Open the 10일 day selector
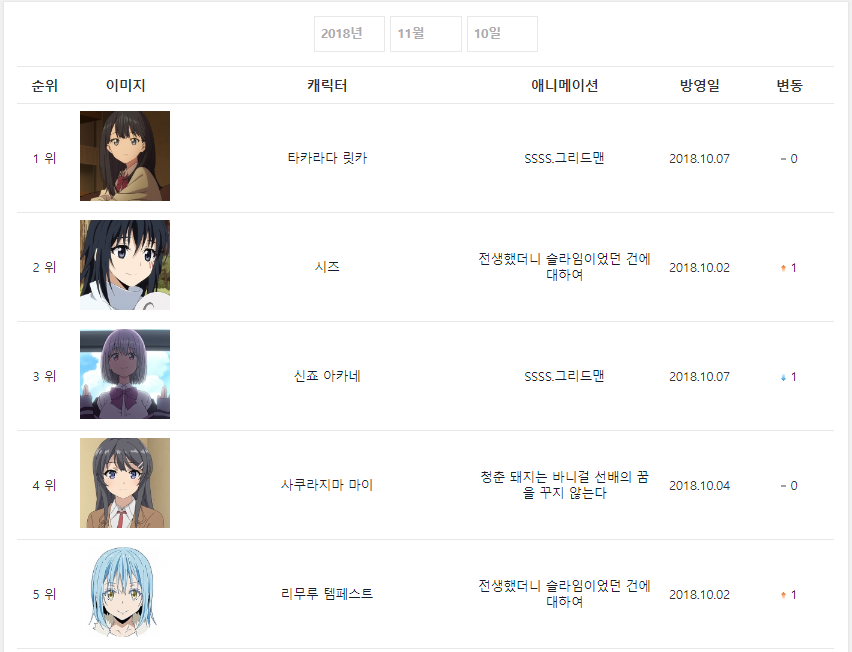 click(502, 34)
